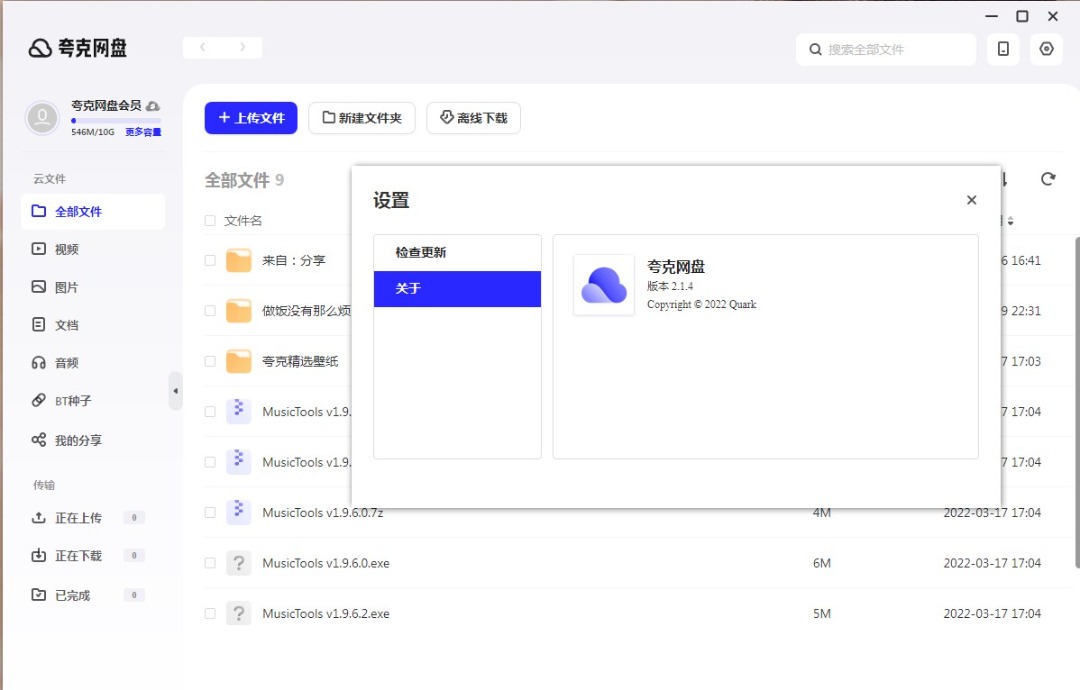Click the forward navigation arrow
1080x690 pixels.
(242, 47)
